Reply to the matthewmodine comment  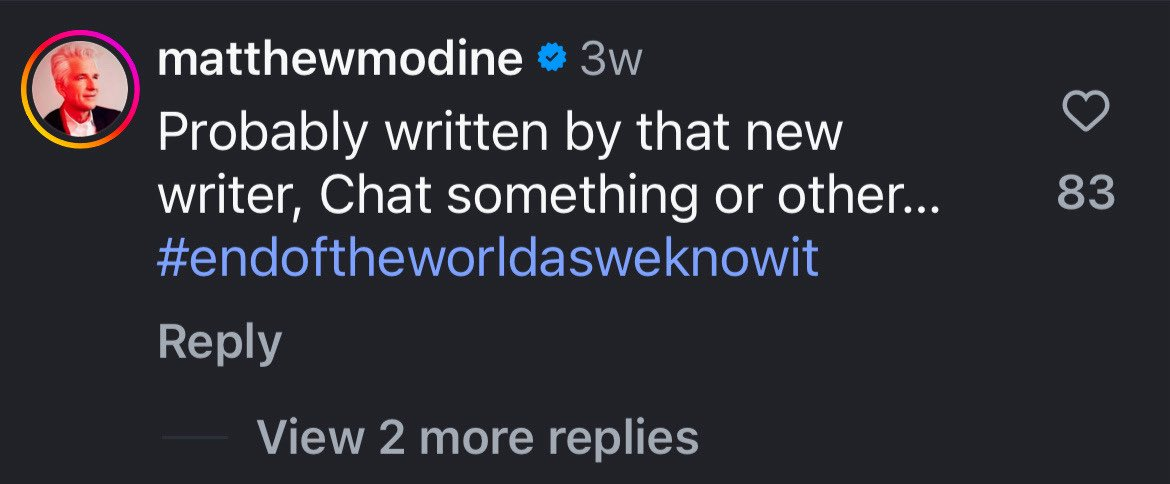(219, 343)
